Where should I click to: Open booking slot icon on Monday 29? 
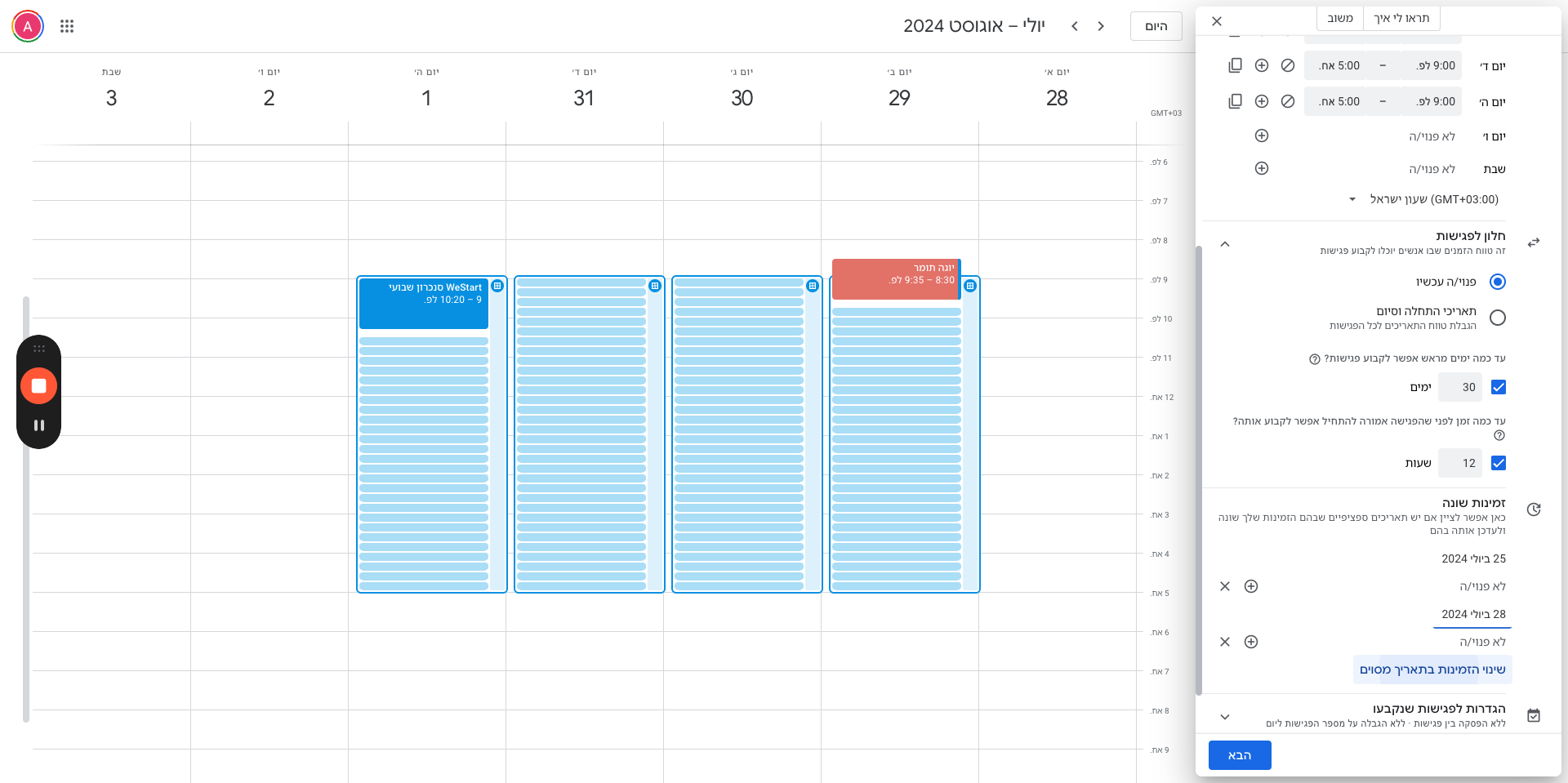(x=970, y=286)
